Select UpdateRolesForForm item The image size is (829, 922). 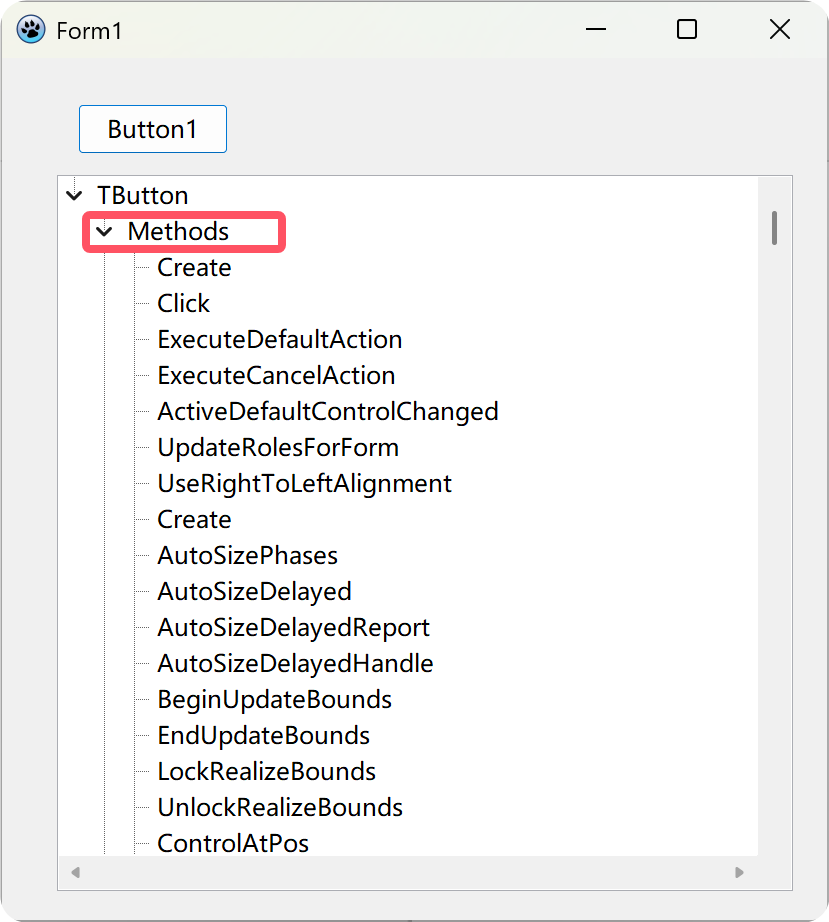click(x=278, y=447)
